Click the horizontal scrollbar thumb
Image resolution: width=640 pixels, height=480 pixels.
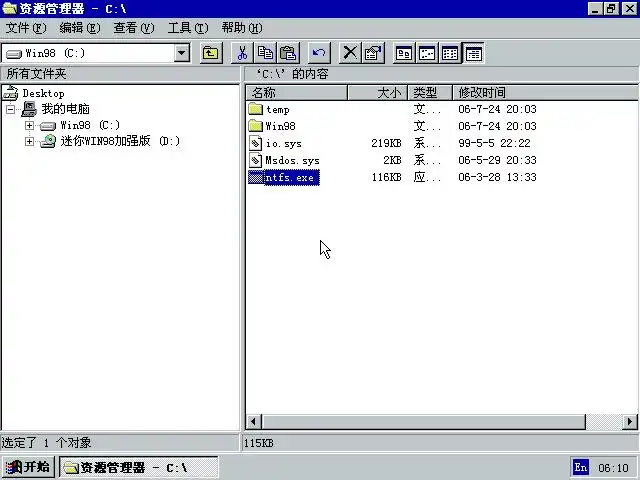(x=424, y=422)
